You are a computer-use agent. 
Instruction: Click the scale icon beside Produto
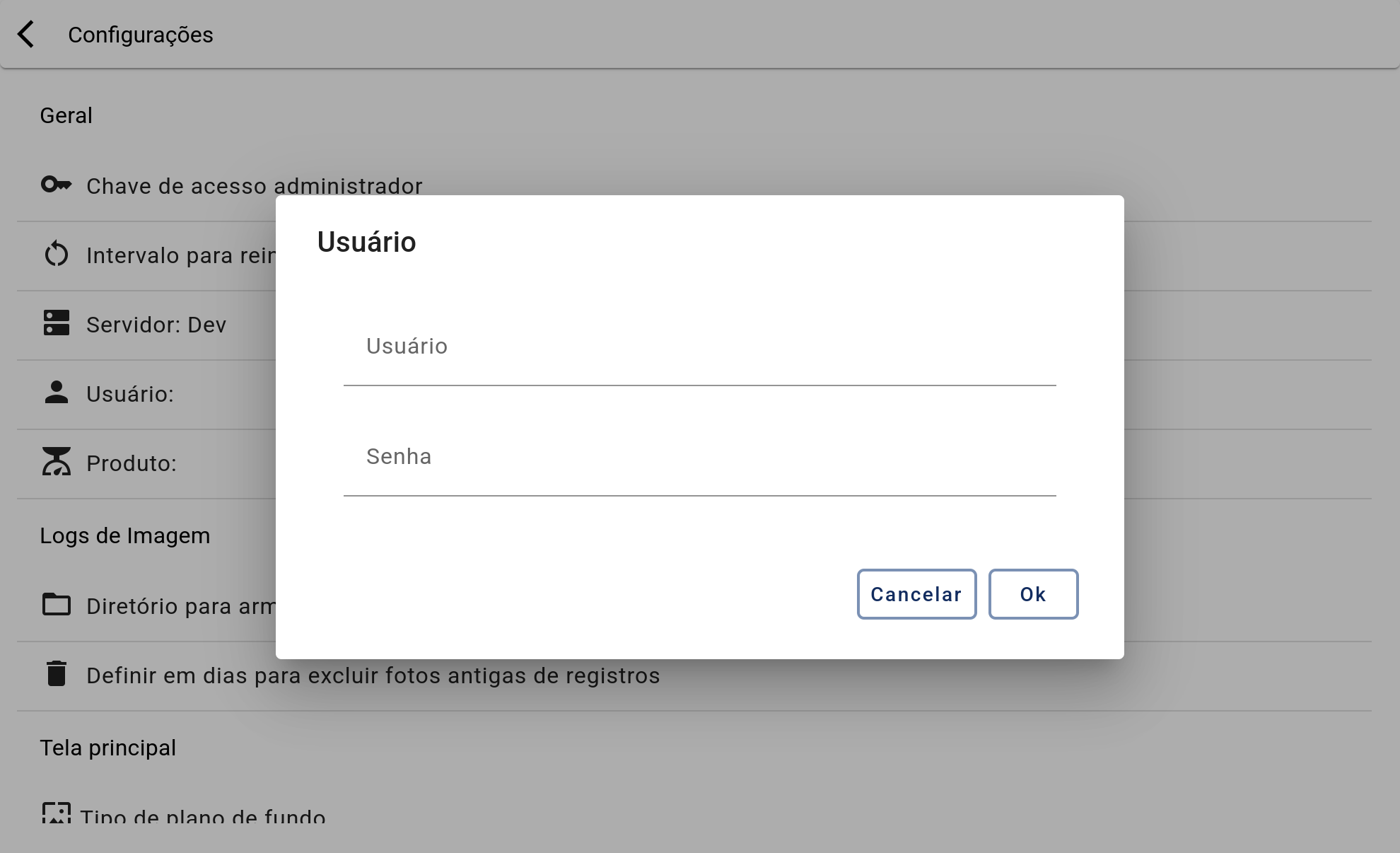point(57,461)
